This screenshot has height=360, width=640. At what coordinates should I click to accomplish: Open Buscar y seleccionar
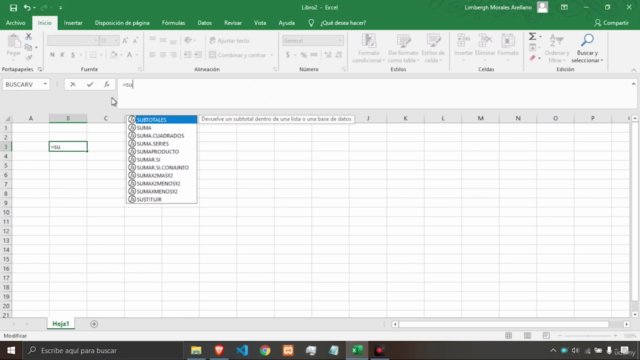(587, 48)
